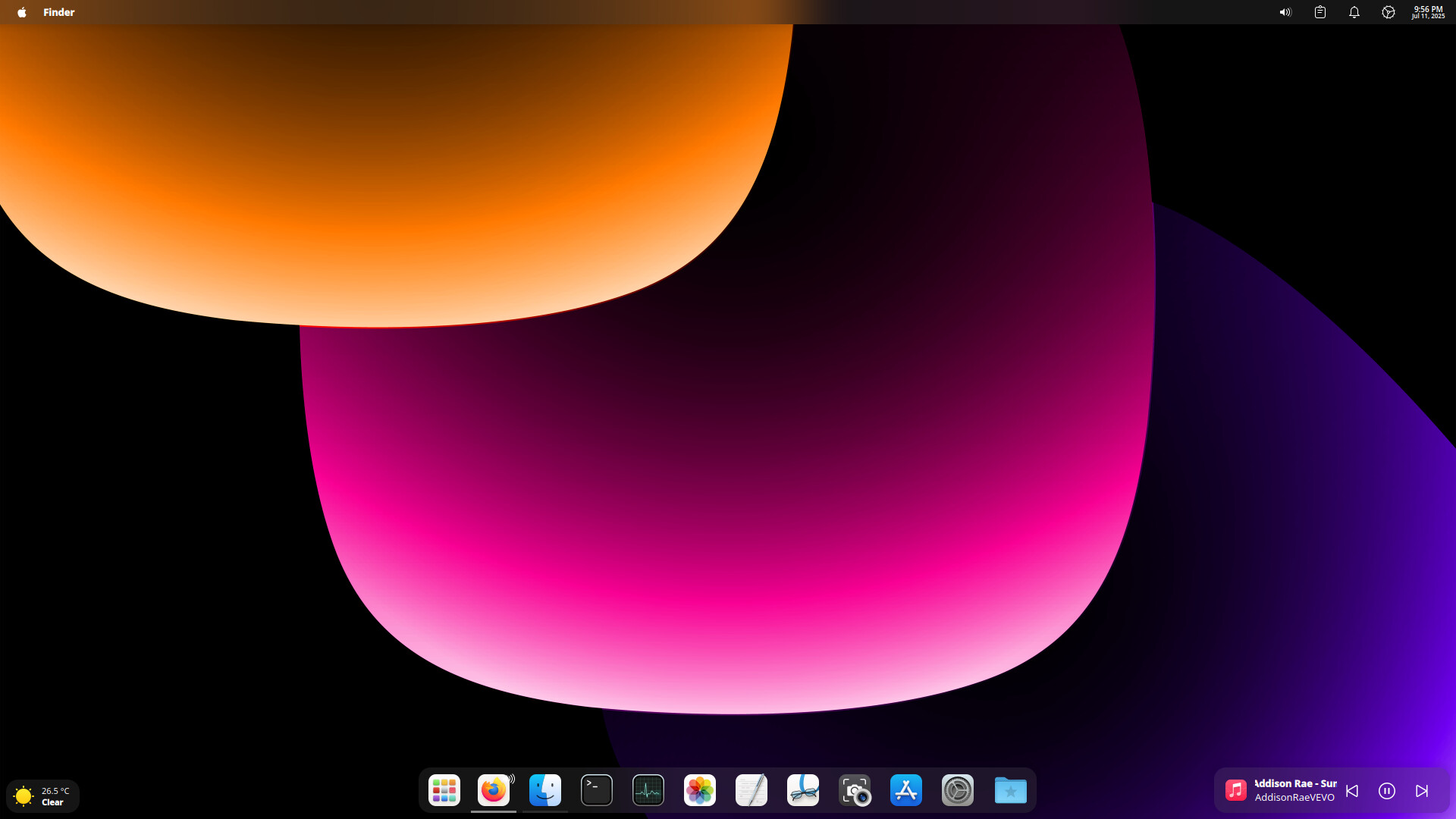The width and height of the screenshot is (1456, 819).
Task: Open the clipboard menu bar icon
Action: pyautogui.click(x=1320, y=12)
